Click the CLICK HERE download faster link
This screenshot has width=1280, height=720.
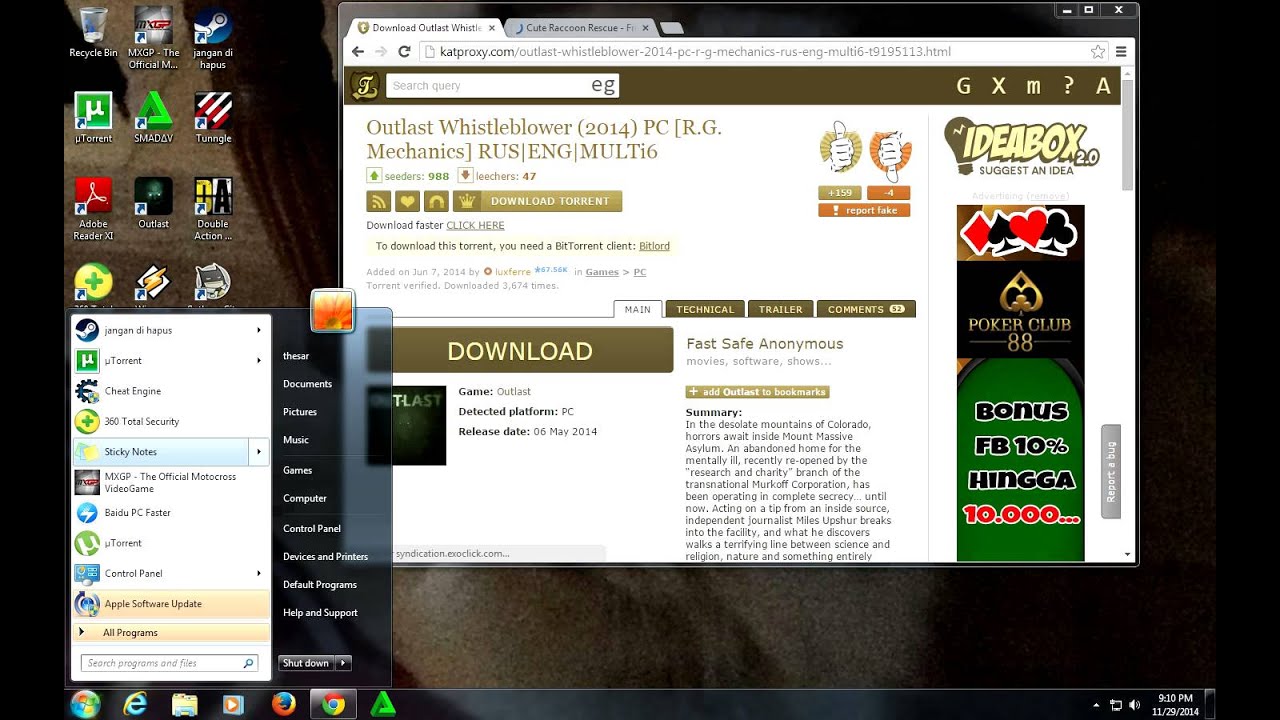475,226
